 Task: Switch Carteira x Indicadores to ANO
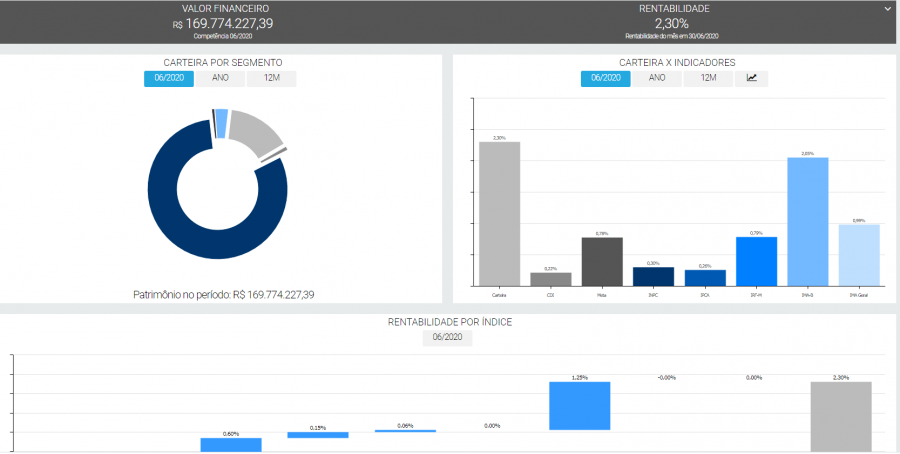657,78
